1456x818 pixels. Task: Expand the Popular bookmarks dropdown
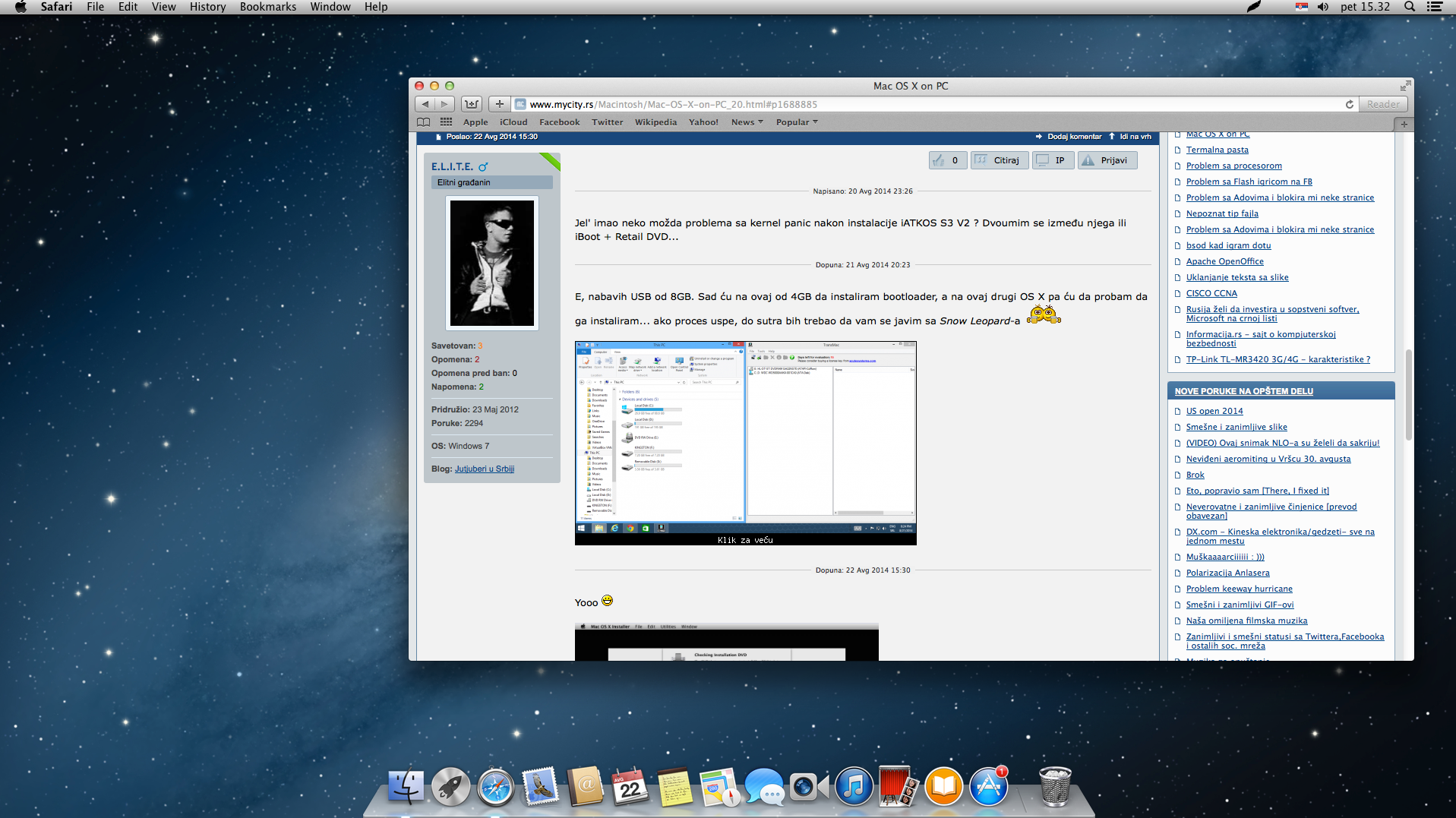797,122
